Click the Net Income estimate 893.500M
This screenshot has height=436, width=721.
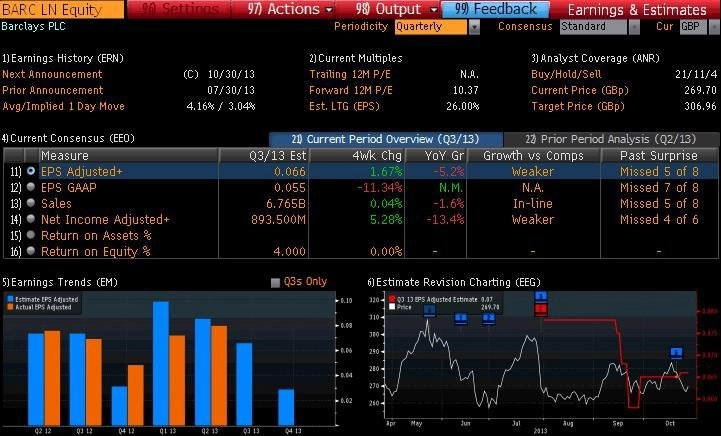(x=278, y=219)
